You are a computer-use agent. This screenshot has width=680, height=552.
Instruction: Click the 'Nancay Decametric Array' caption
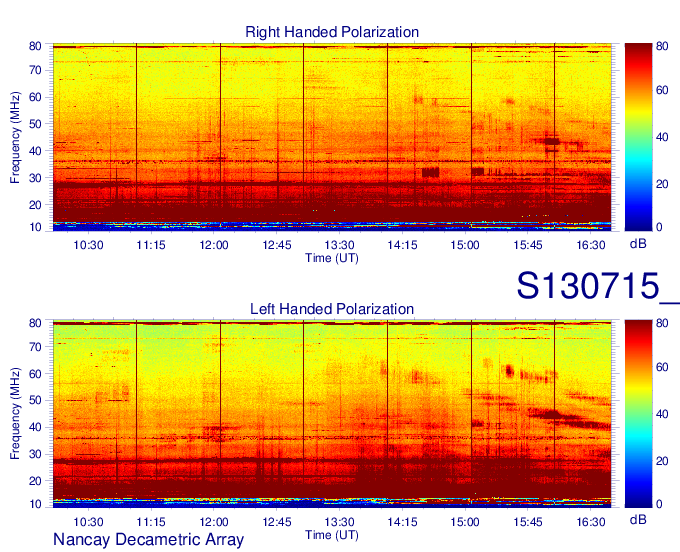point(148,539)
